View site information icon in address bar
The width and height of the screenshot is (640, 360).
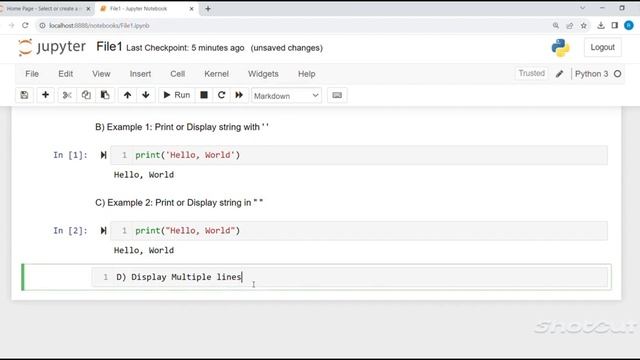pos(42,25)
